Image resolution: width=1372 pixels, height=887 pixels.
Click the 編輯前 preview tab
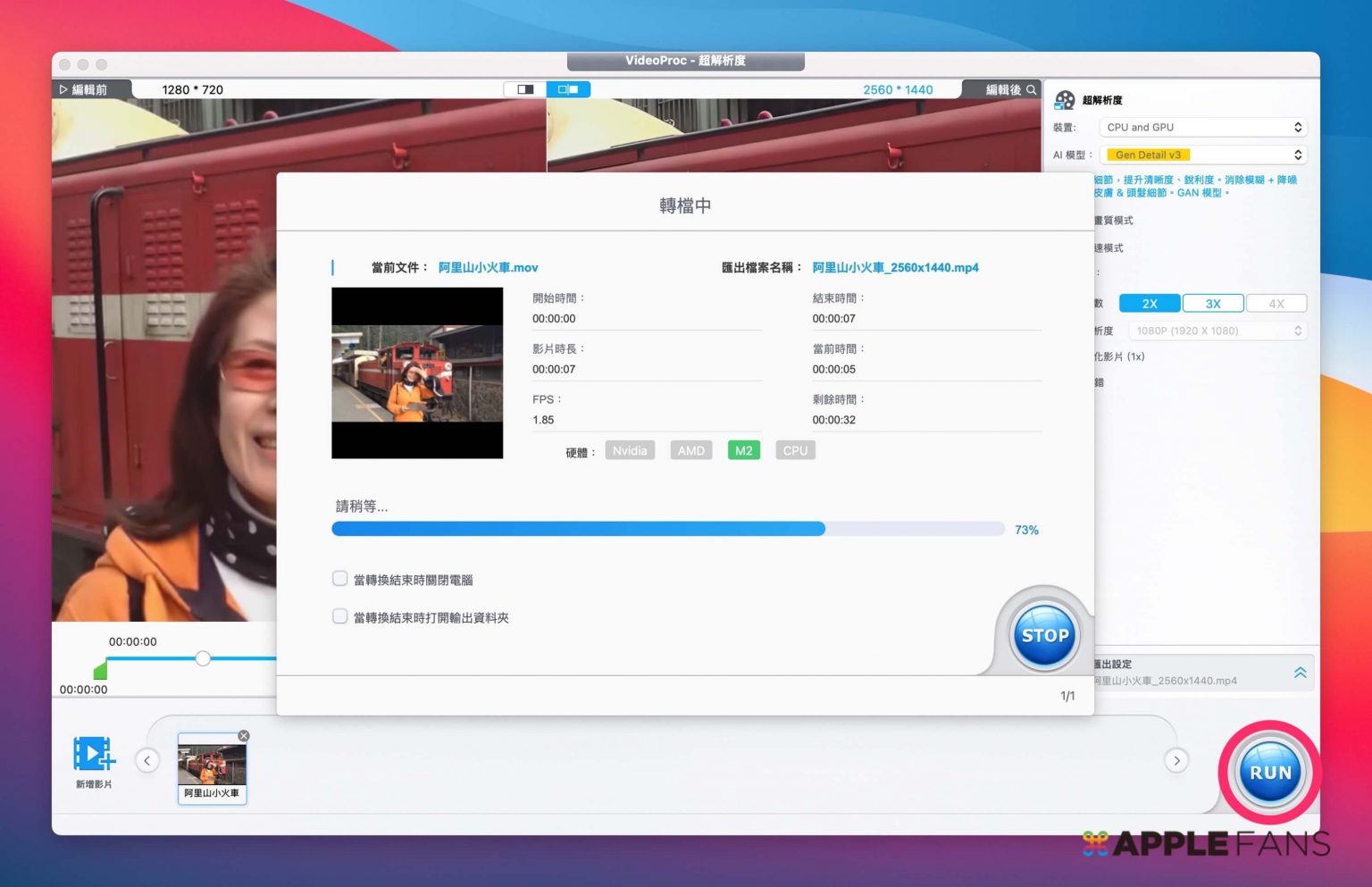coord(89,90)
